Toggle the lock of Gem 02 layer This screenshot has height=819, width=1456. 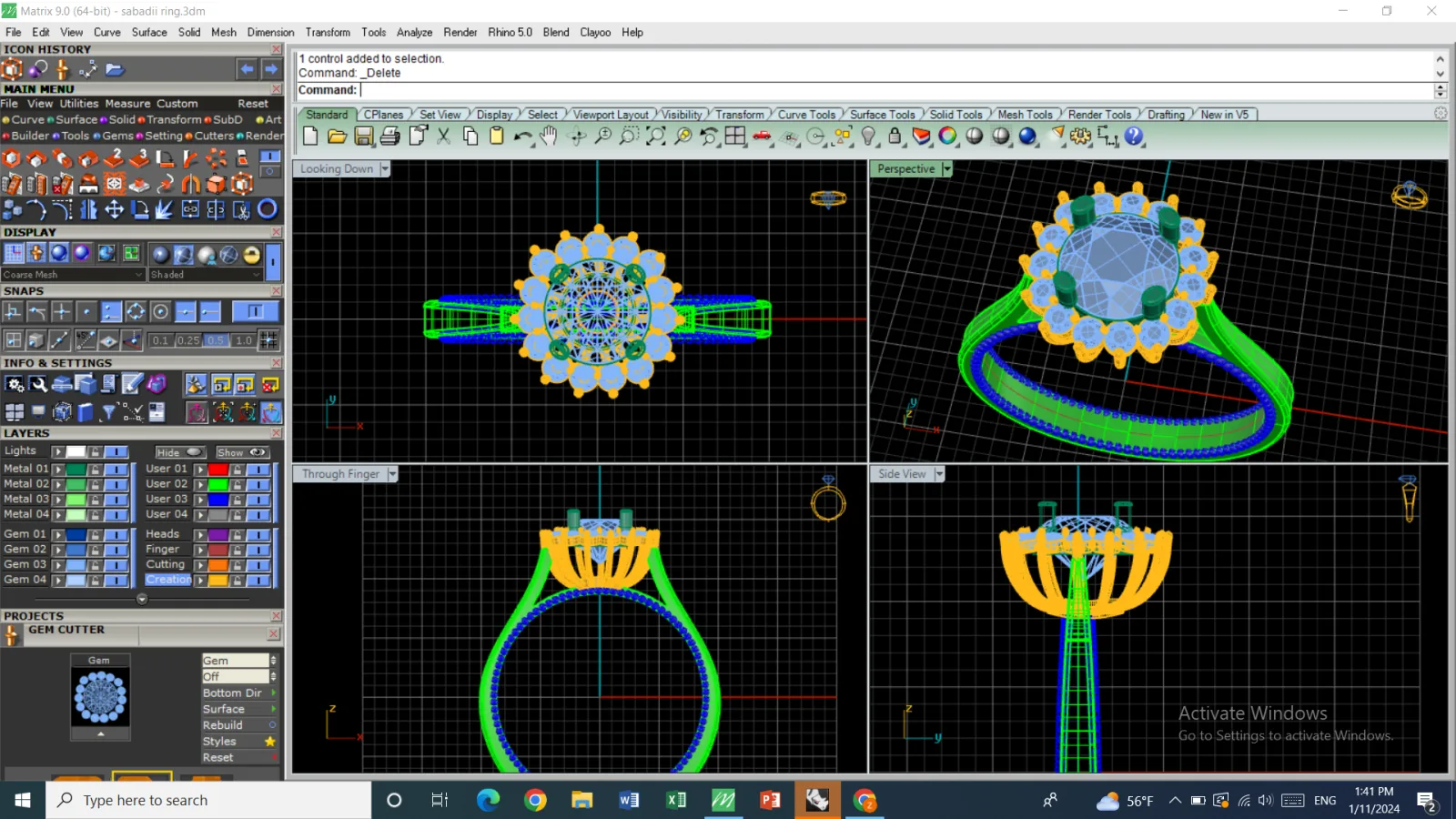click(x=96, y=550)
